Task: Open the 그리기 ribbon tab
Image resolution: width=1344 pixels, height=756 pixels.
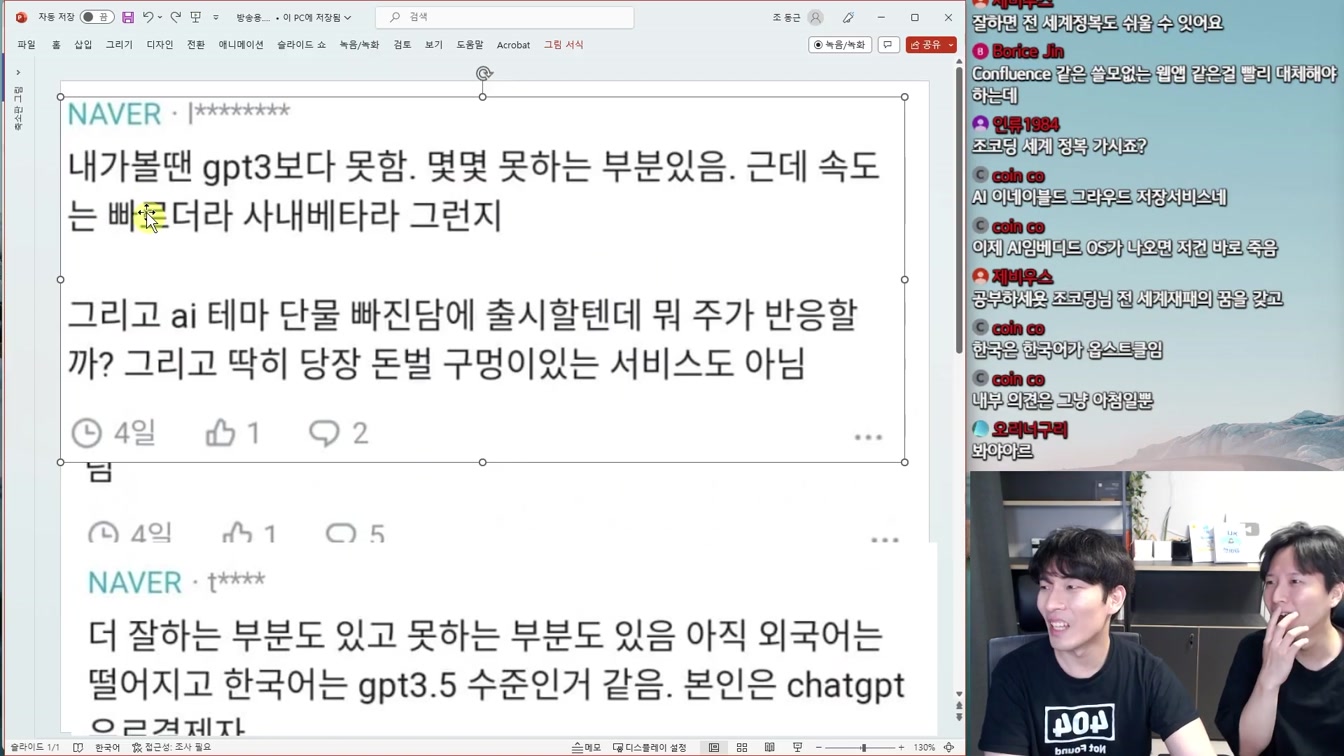Action: coord(119,45)
